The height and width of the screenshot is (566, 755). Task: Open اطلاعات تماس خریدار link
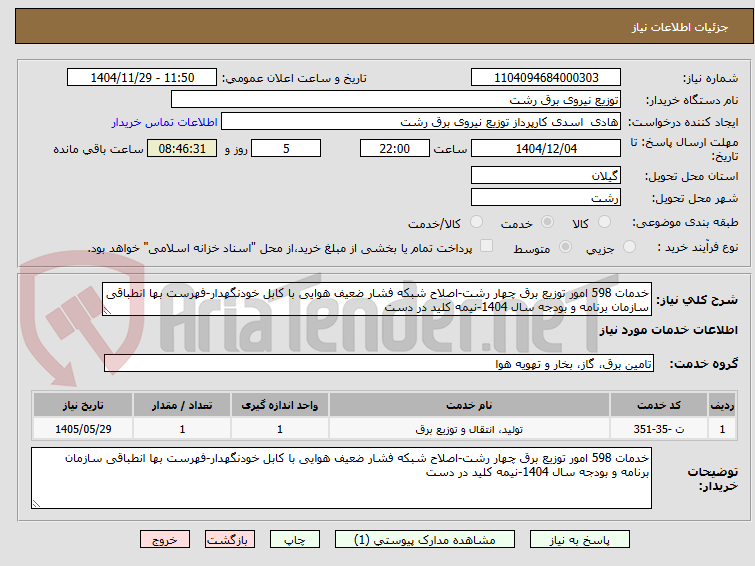tap(165, 122)
